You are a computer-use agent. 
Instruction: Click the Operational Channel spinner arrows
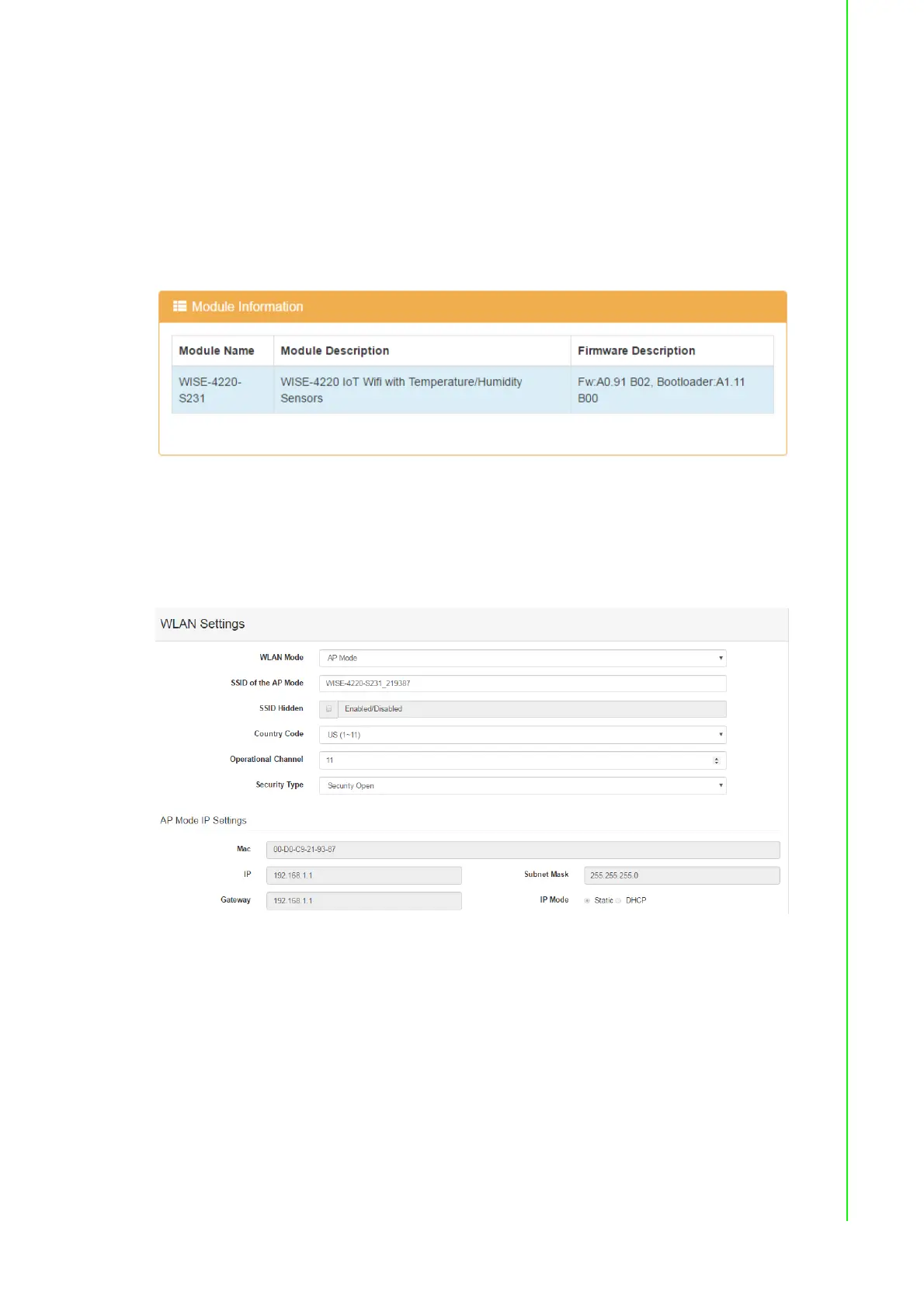(x=716, y=760)
